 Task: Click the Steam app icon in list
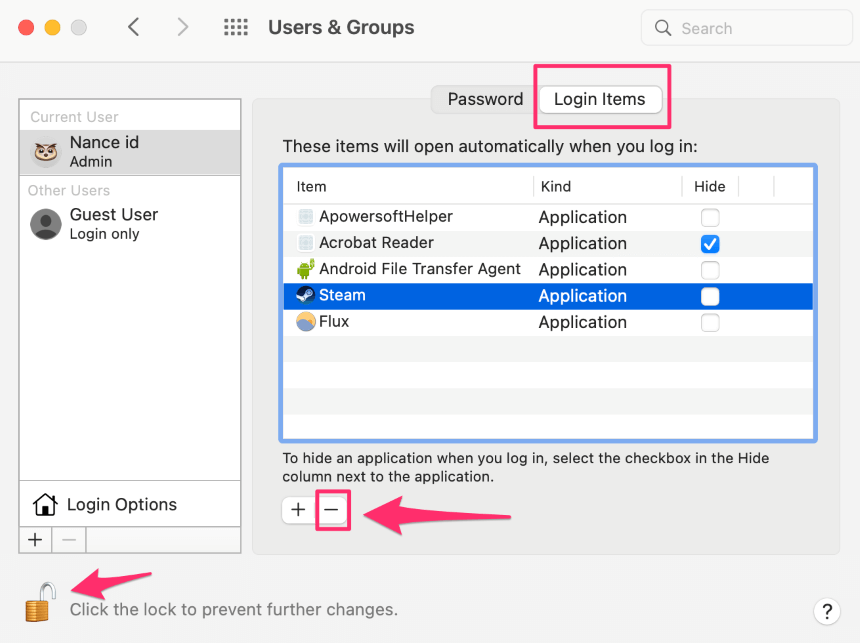pos(306,295)
